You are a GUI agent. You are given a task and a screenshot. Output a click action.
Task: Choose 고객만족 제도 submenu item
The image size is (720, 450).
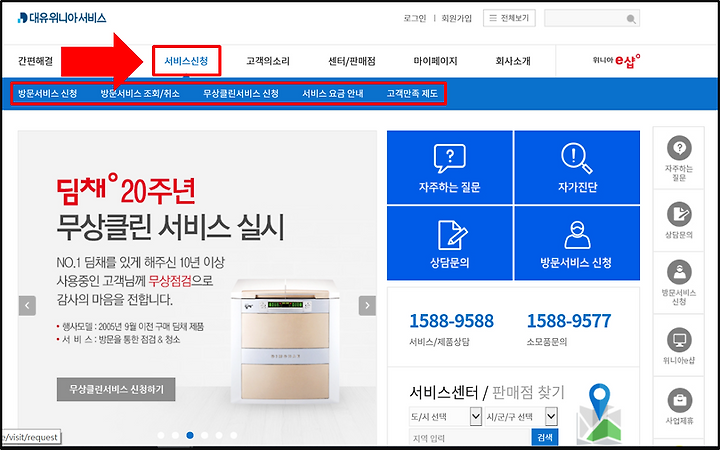412,94
